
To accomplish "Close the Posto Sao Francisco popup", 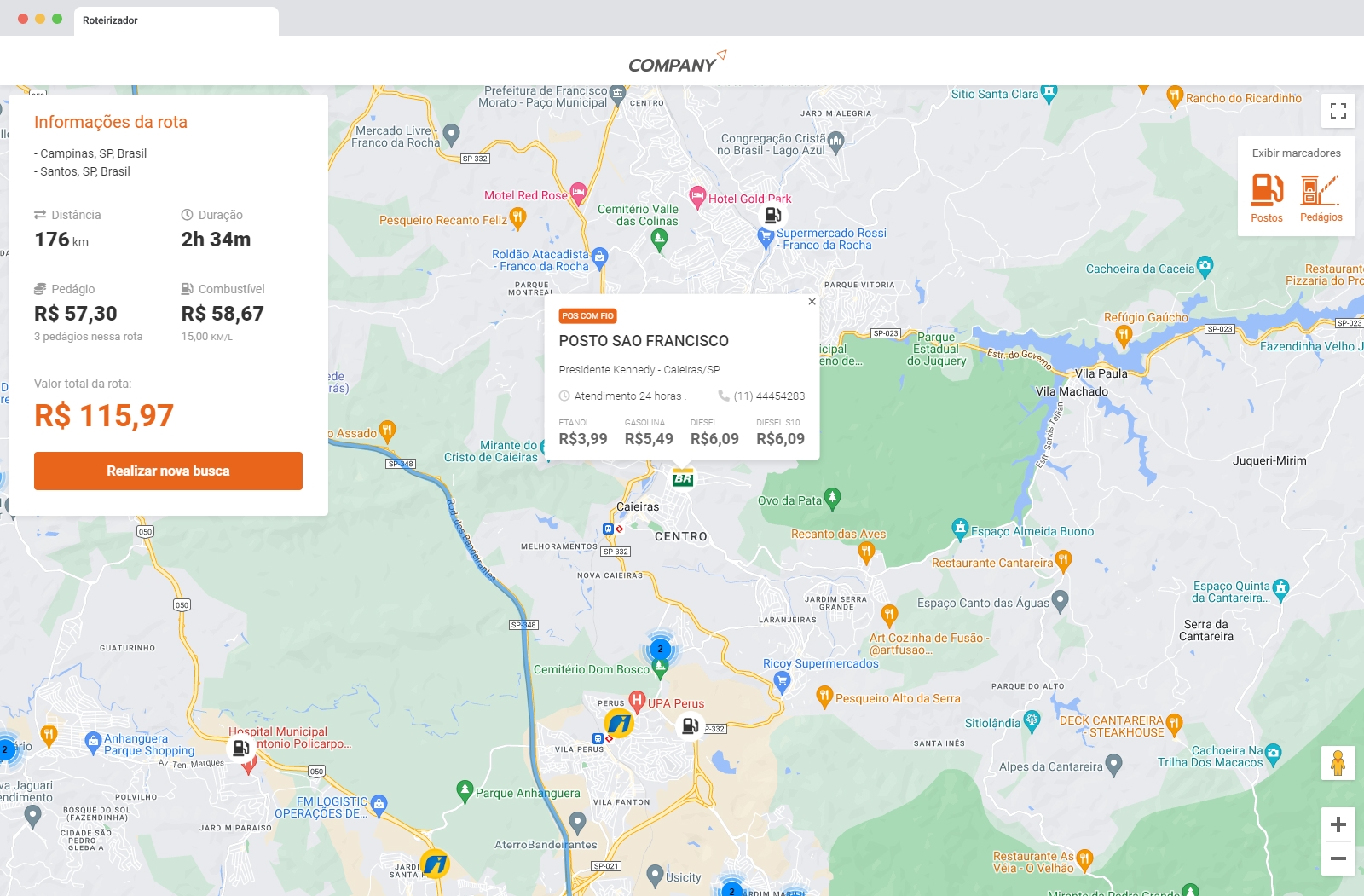I will tap(812, 302).
